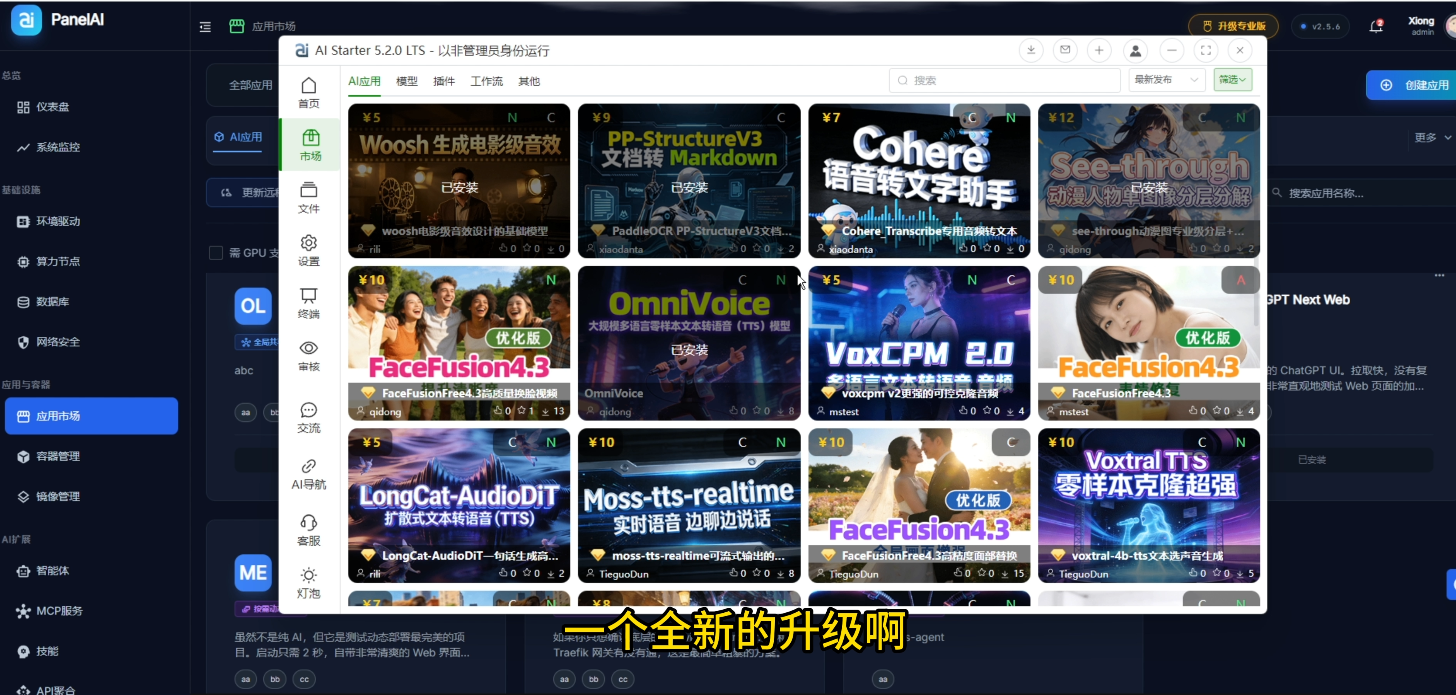Collapse PanelAI sidebar with menu fold icon
This screenshot has width=1456, height=695.
click(x=205, y=26)
